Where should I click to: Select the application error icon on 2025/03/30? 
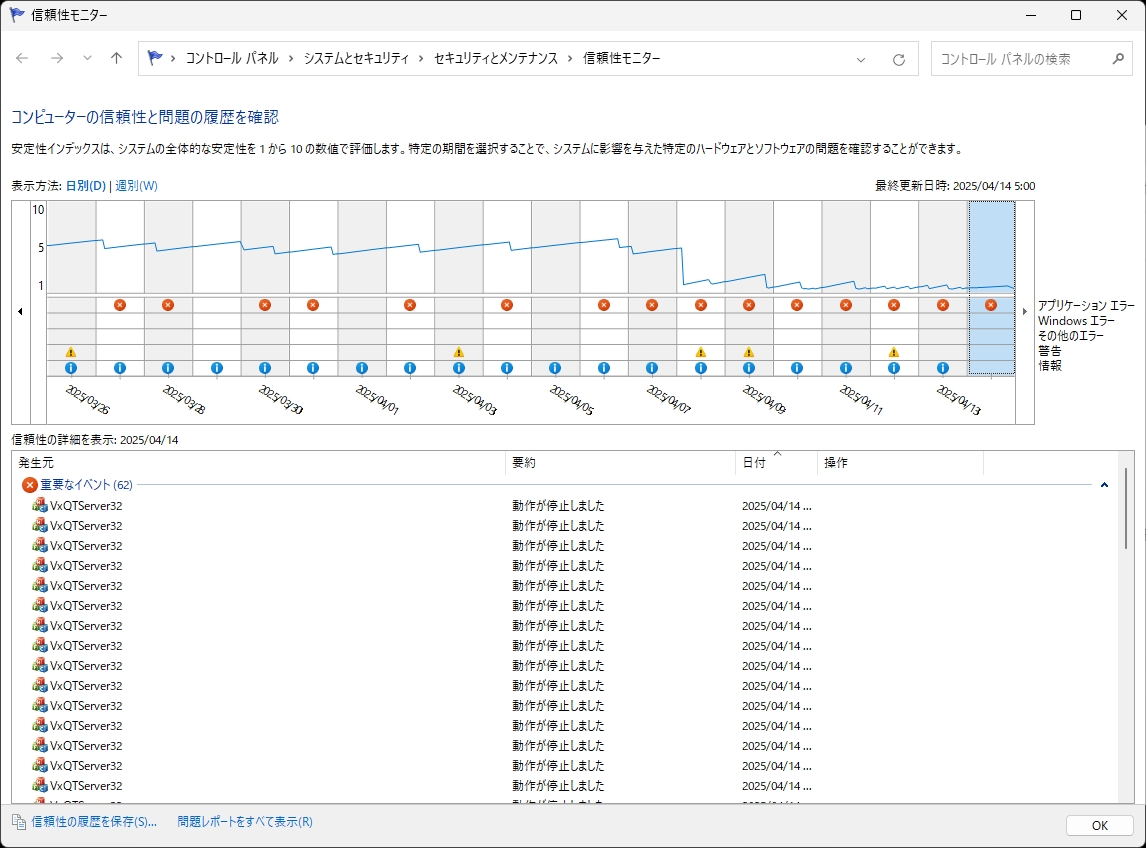265,305
